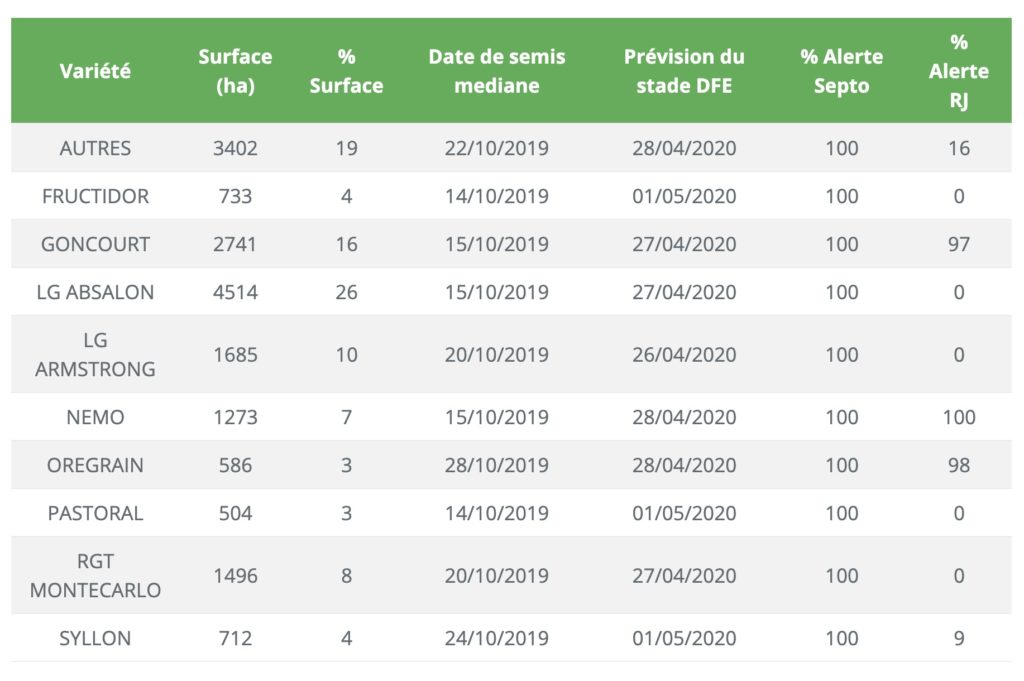Click Prévision du stade DFE header
This screenshot has height=681, width=1024.
[684, 71]
